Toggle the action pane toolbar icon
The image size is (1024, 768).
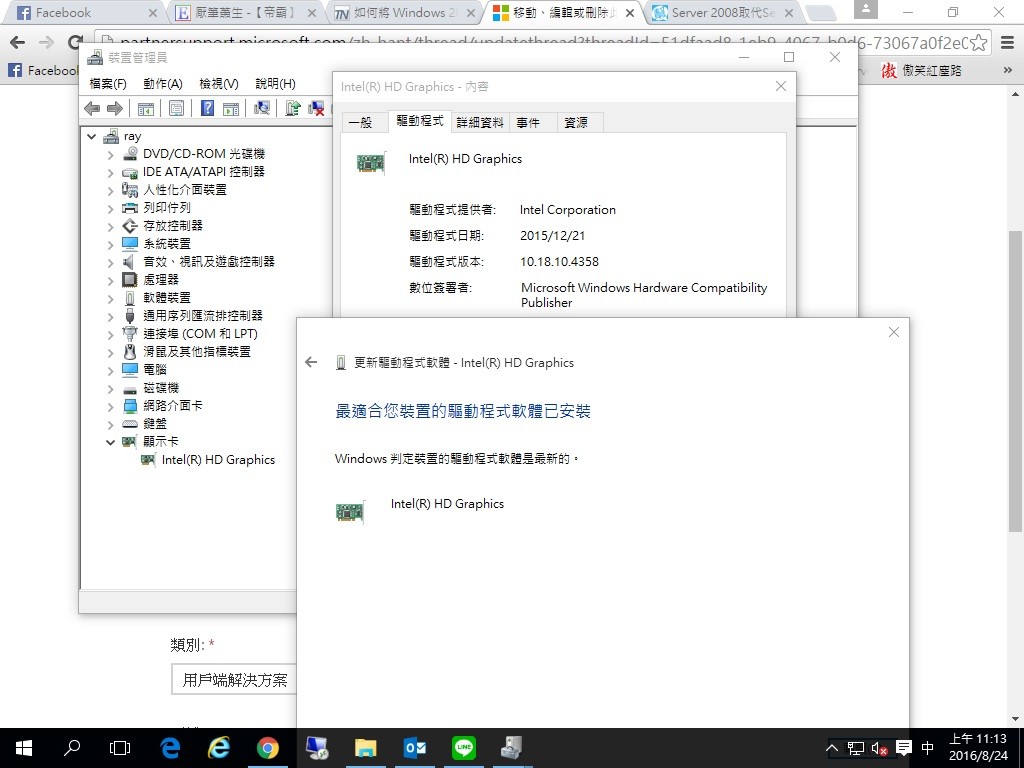[231, 108]
